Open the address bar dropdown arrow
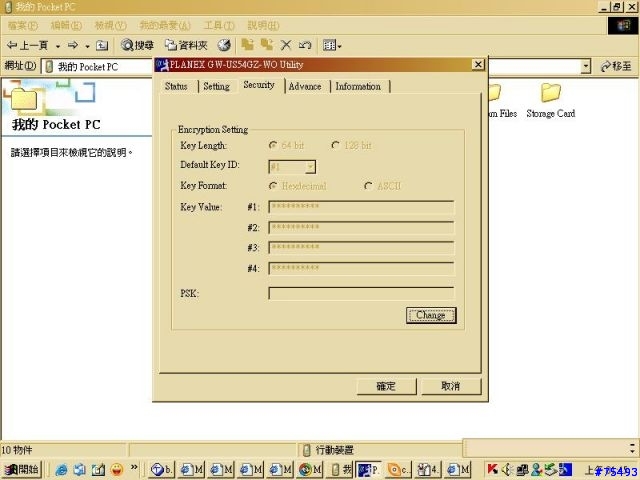The width and height of the screenshot is (640, 480). coord(586,66)
